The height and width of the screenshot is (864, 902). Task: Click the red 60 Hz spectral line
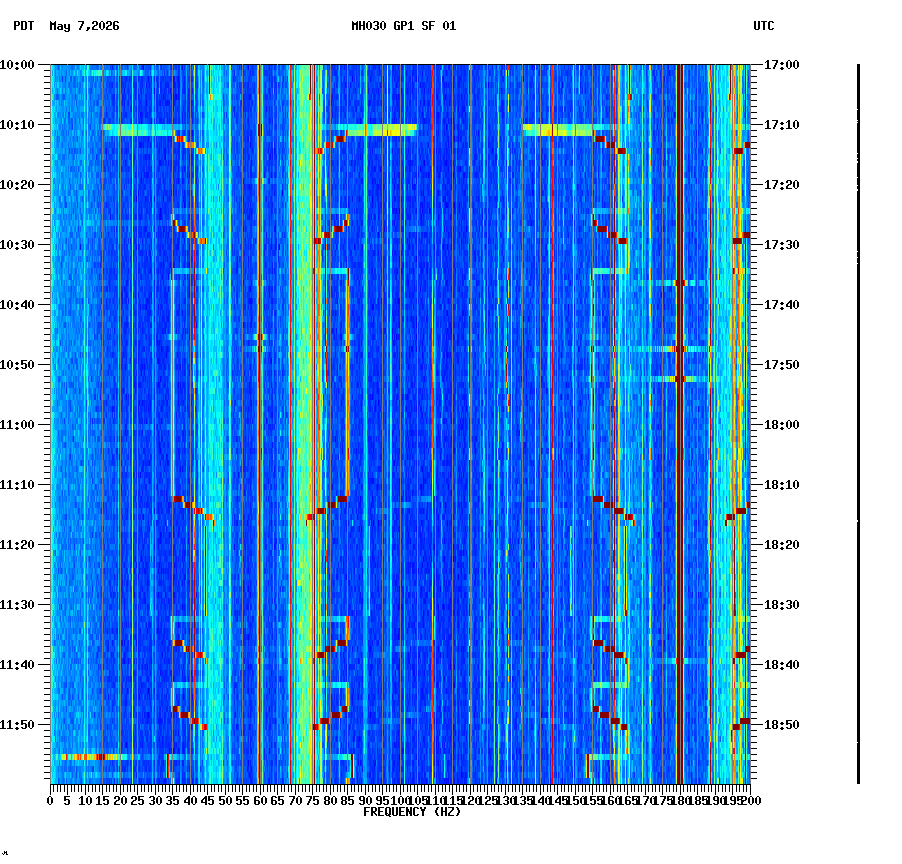260,424
